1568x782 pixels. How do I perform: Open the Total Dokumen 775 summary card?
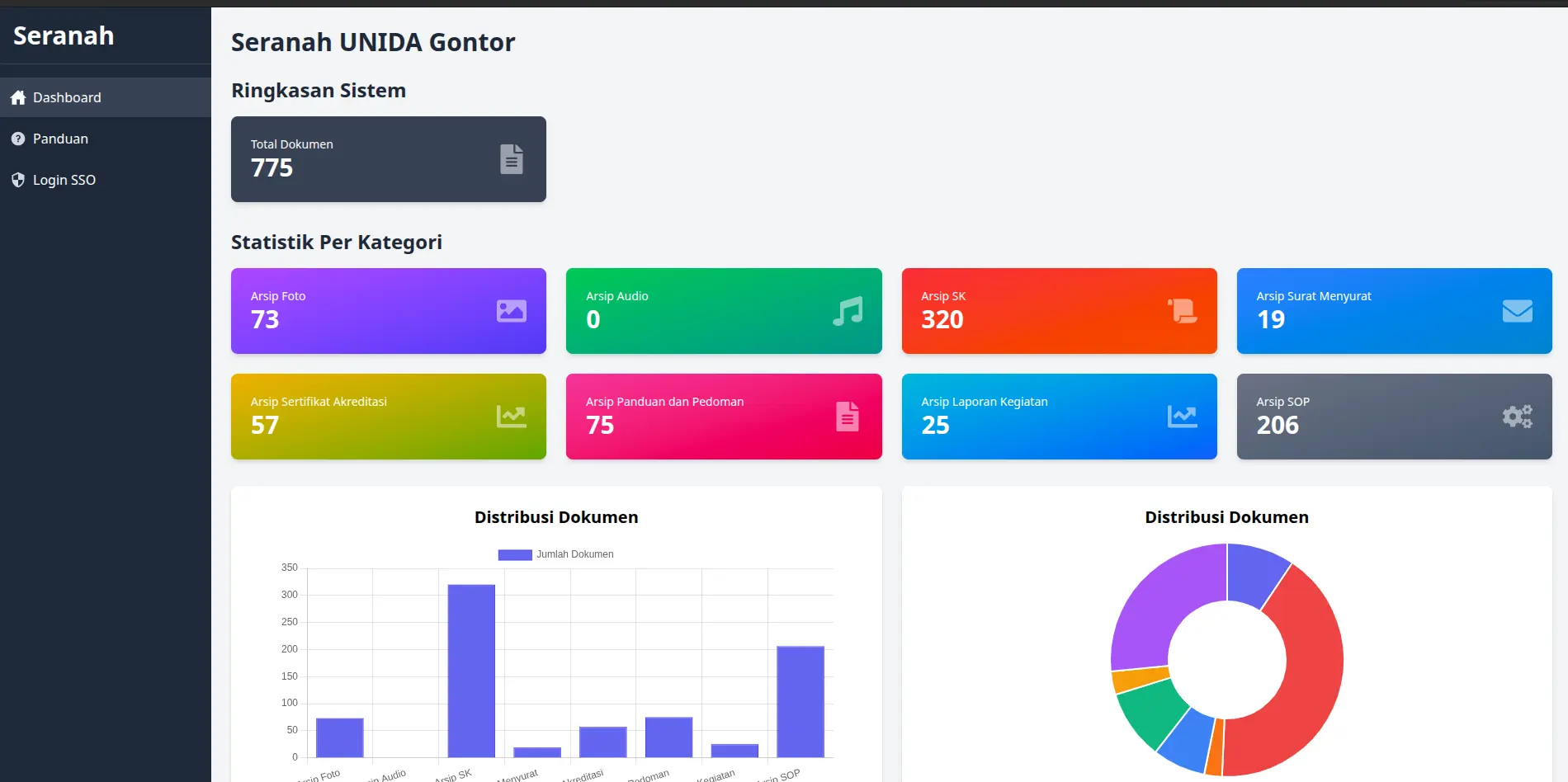388,159
